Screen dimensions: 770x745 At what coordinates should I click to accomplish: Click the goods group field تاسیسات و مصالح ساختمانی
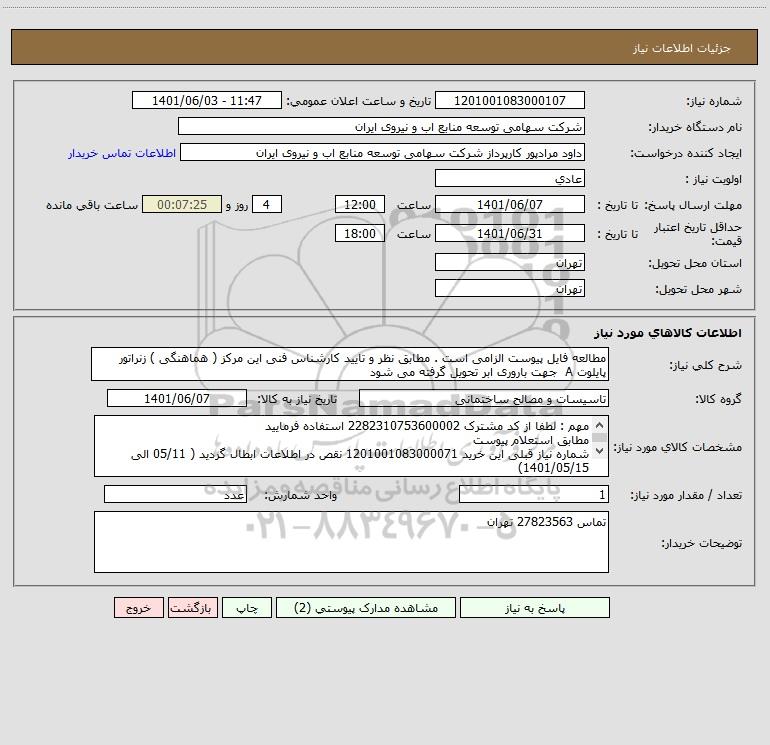coord(484,398)
